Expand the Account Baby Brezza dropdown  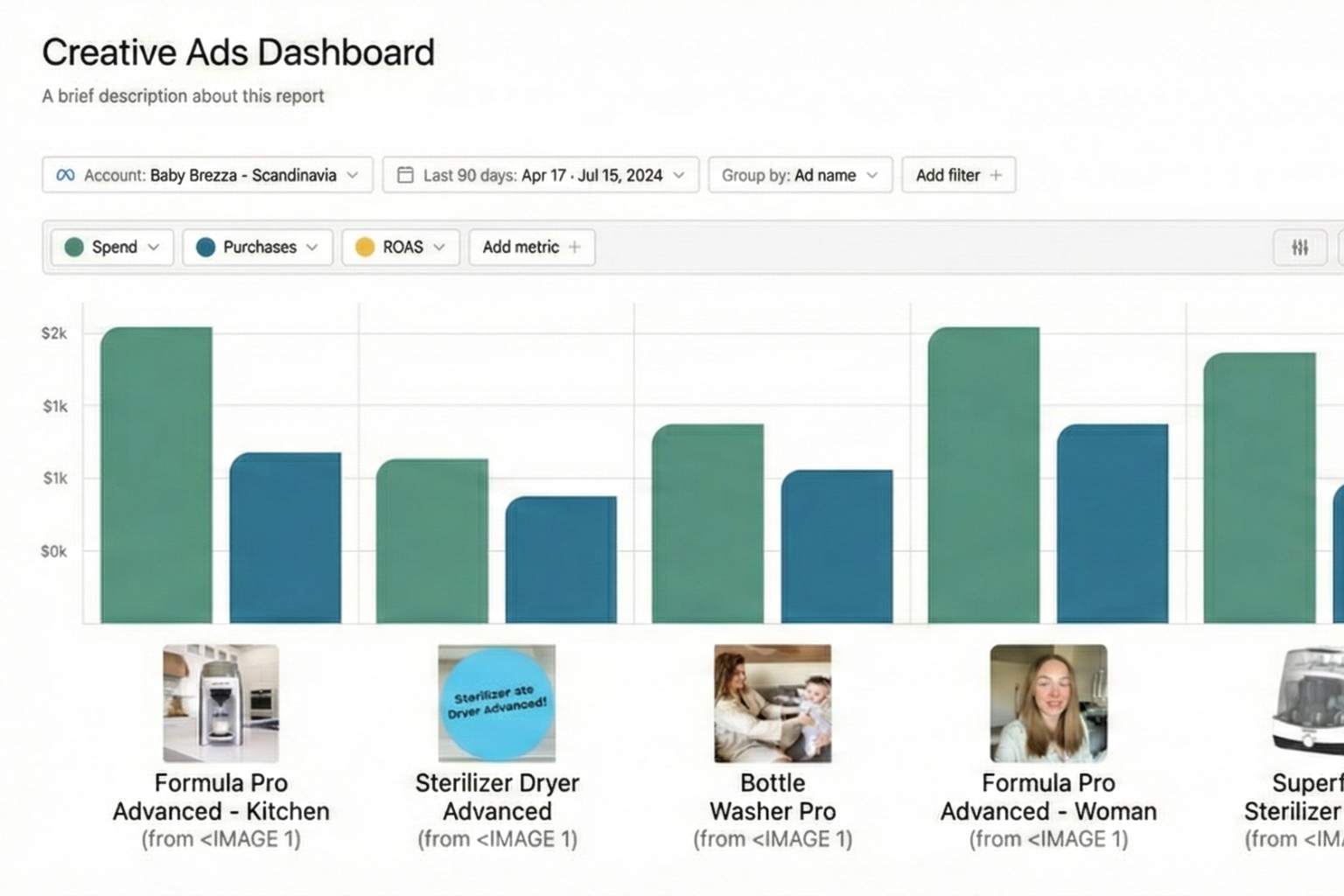point(353,175)
